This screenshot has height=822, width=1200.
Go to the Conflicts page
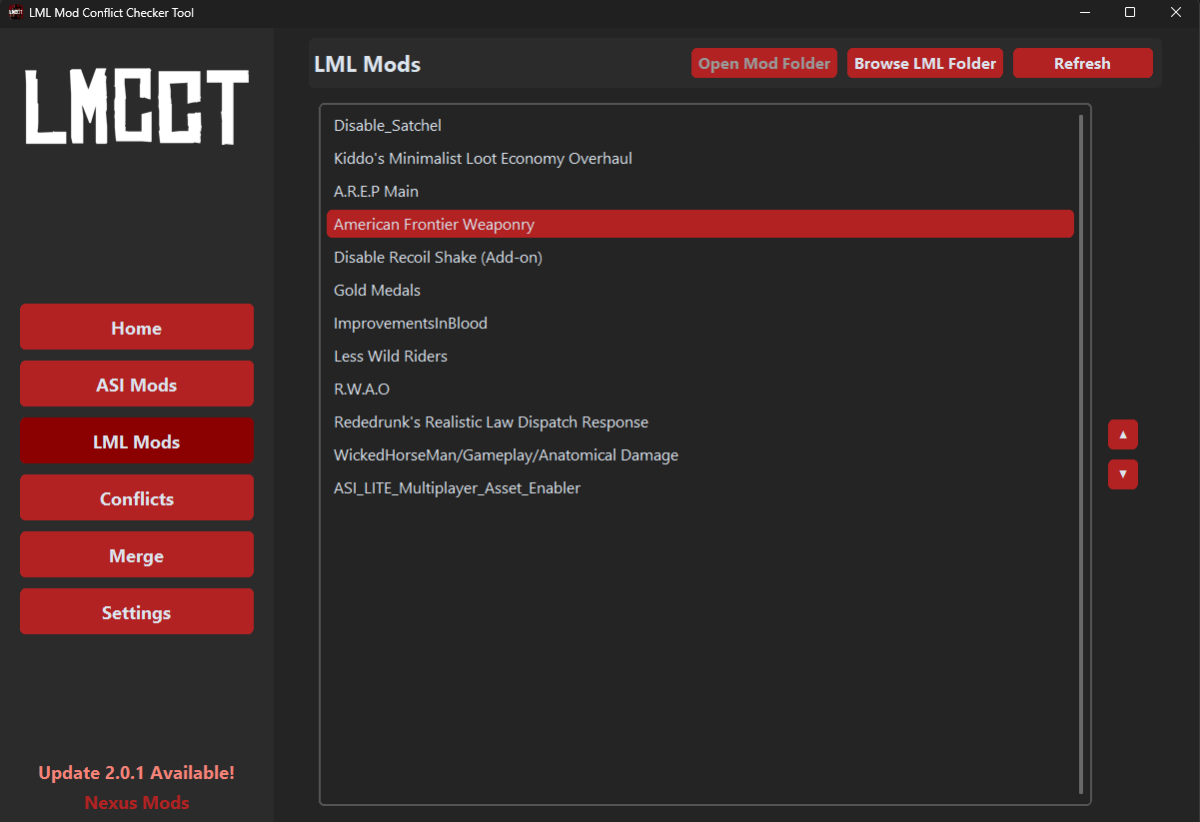pyautogui.click(x=136, y=499)
